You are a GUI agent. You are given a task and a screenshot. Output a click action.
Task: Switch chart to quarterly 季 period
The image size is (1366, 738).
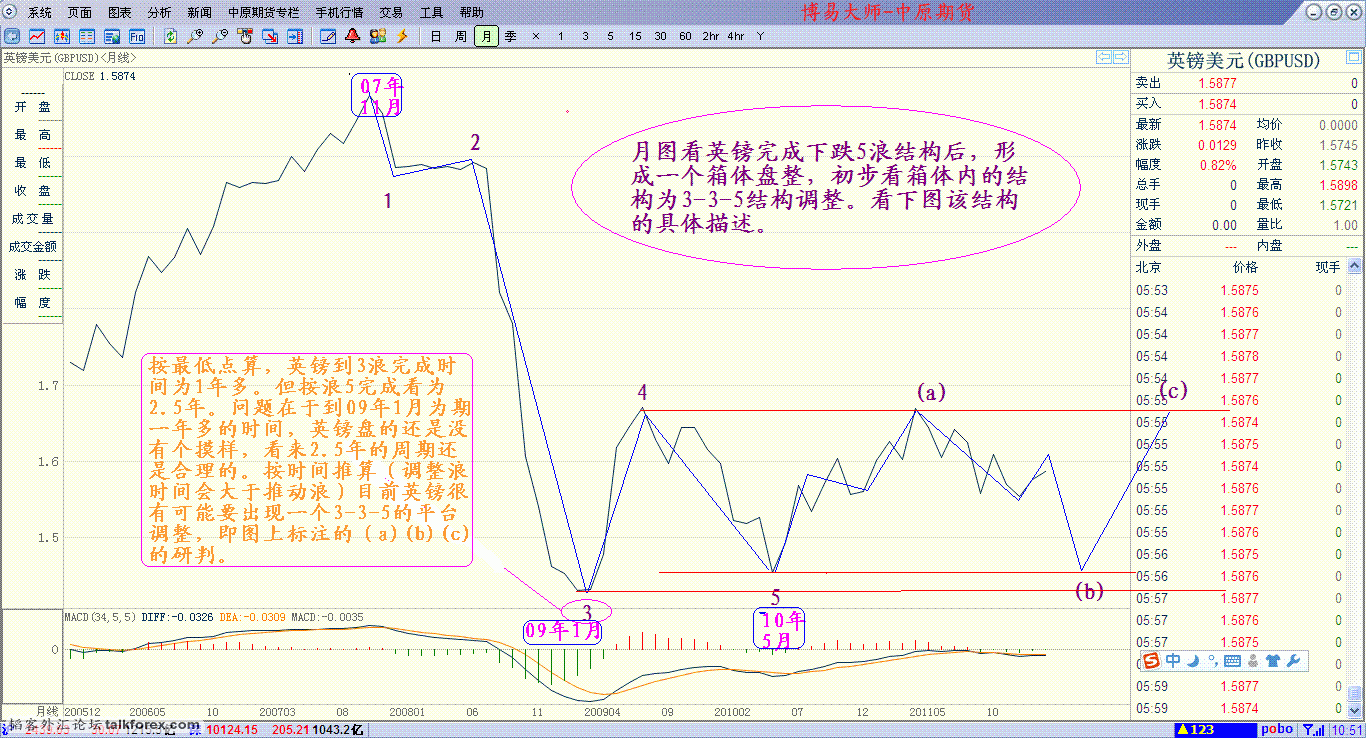click(x=510, y=36)
